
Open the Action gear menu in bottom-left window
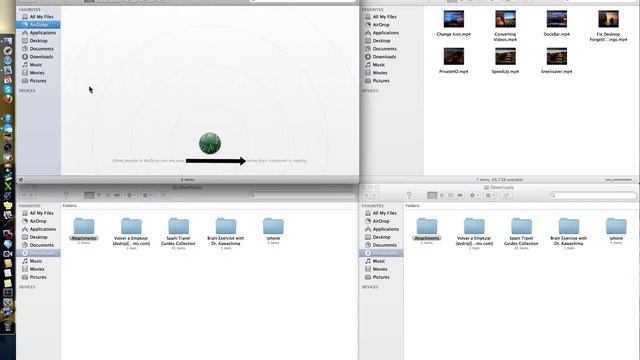pos(131,196)
